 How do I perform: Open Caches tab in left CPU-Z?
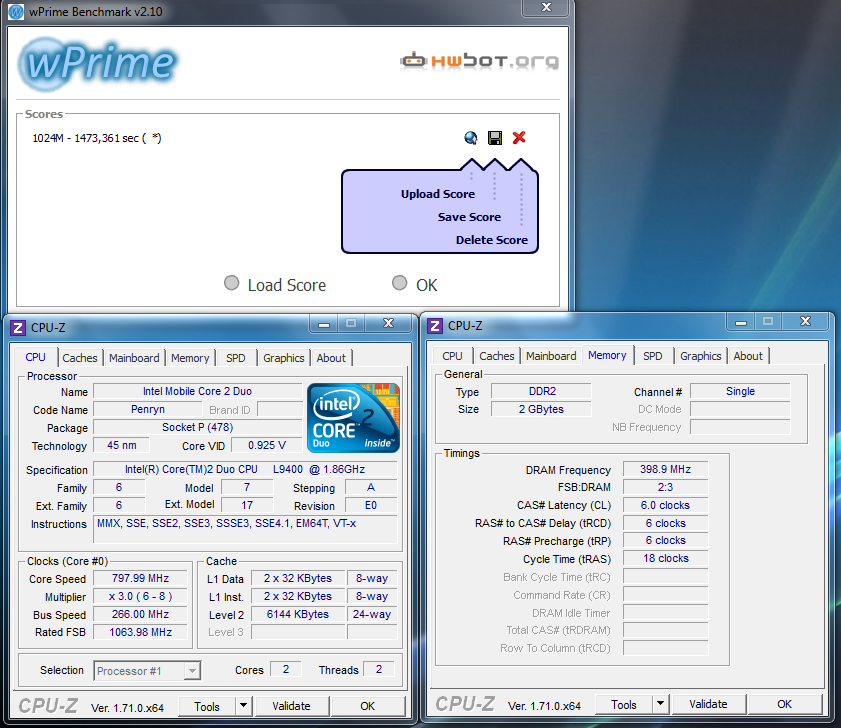click(x=80, y=358)
